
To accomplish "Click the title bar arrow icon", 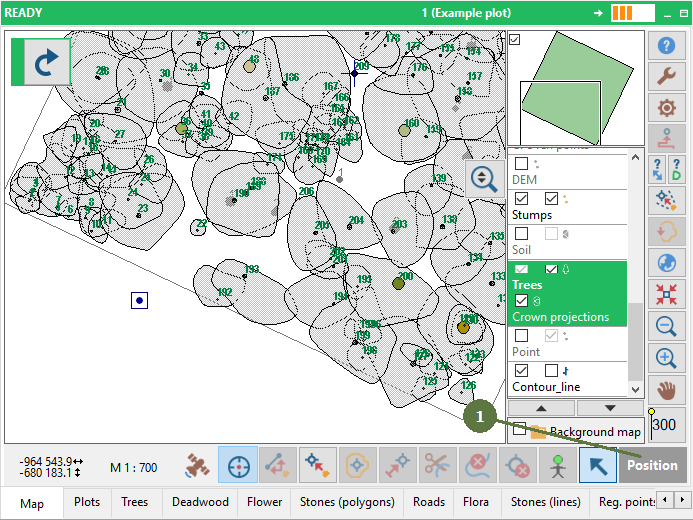I will 598,13.
